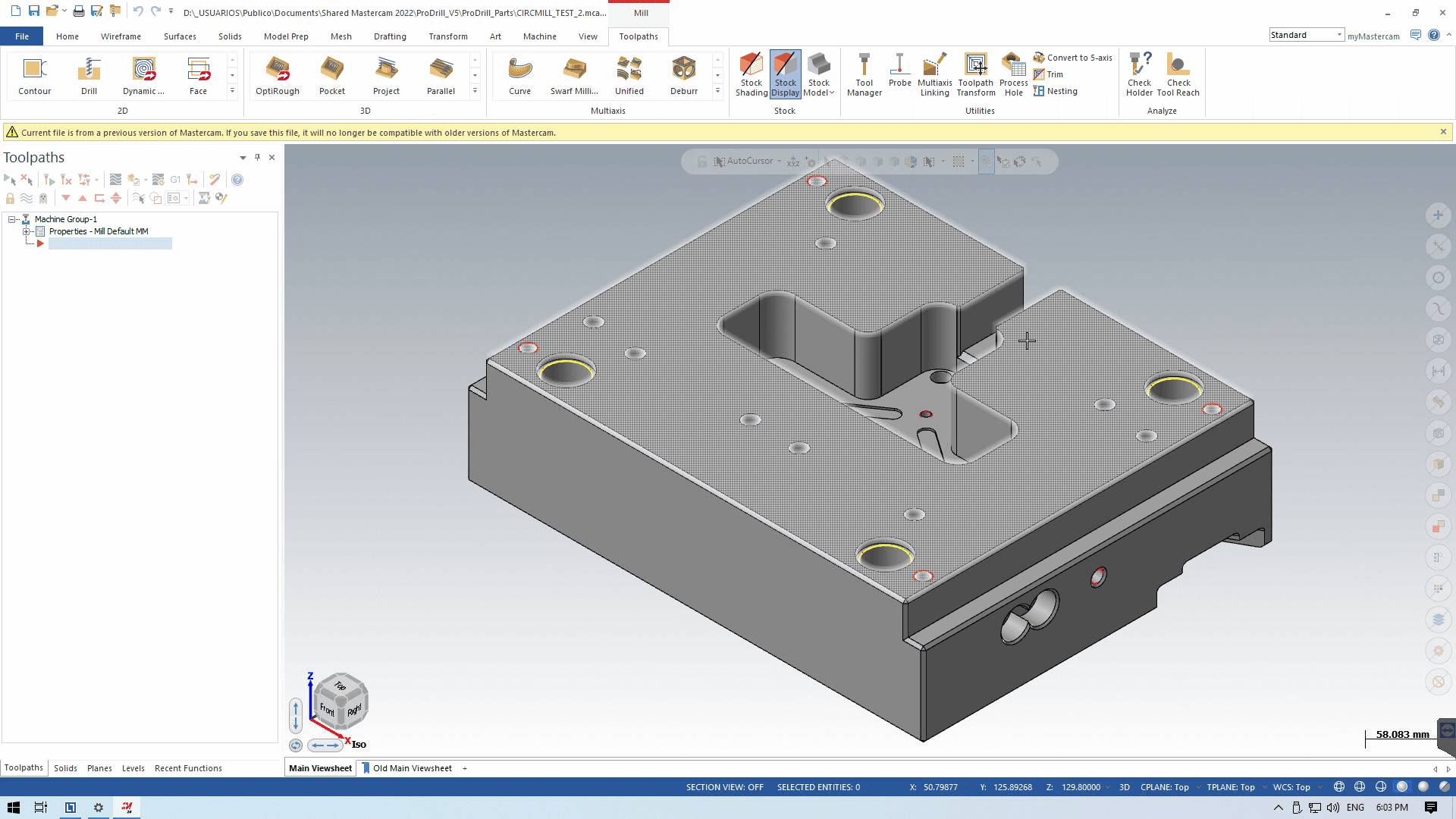Screen dimensions: 1456x819
Task: Open the Surfaces ribbon tab
Action: point(180,36)
